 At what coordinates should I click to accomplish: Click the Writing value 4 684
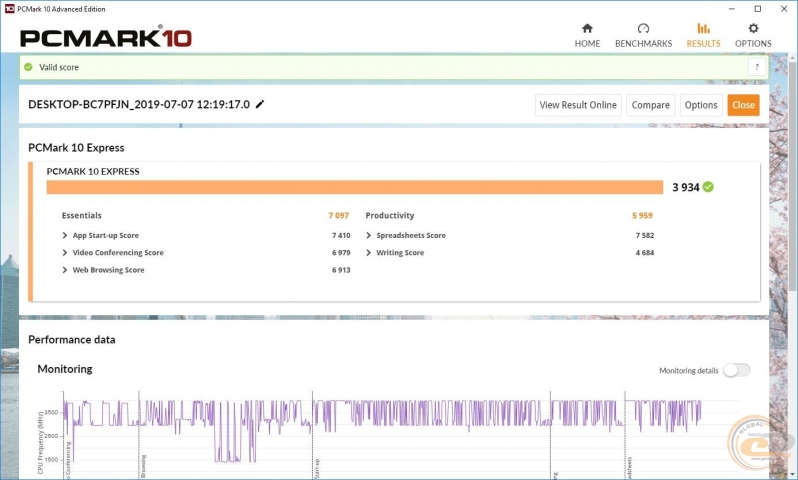tap(645, 252)
